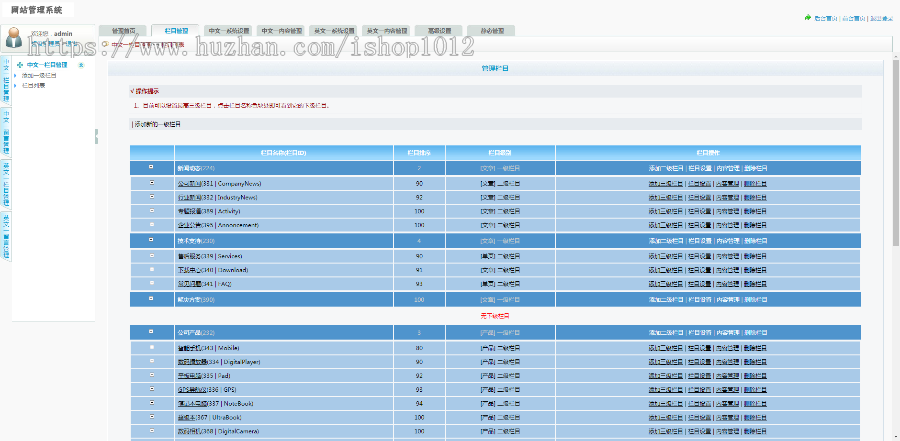Toggle the row icon for Mobile category
The image size is (900, 441).
coord(151,346)
